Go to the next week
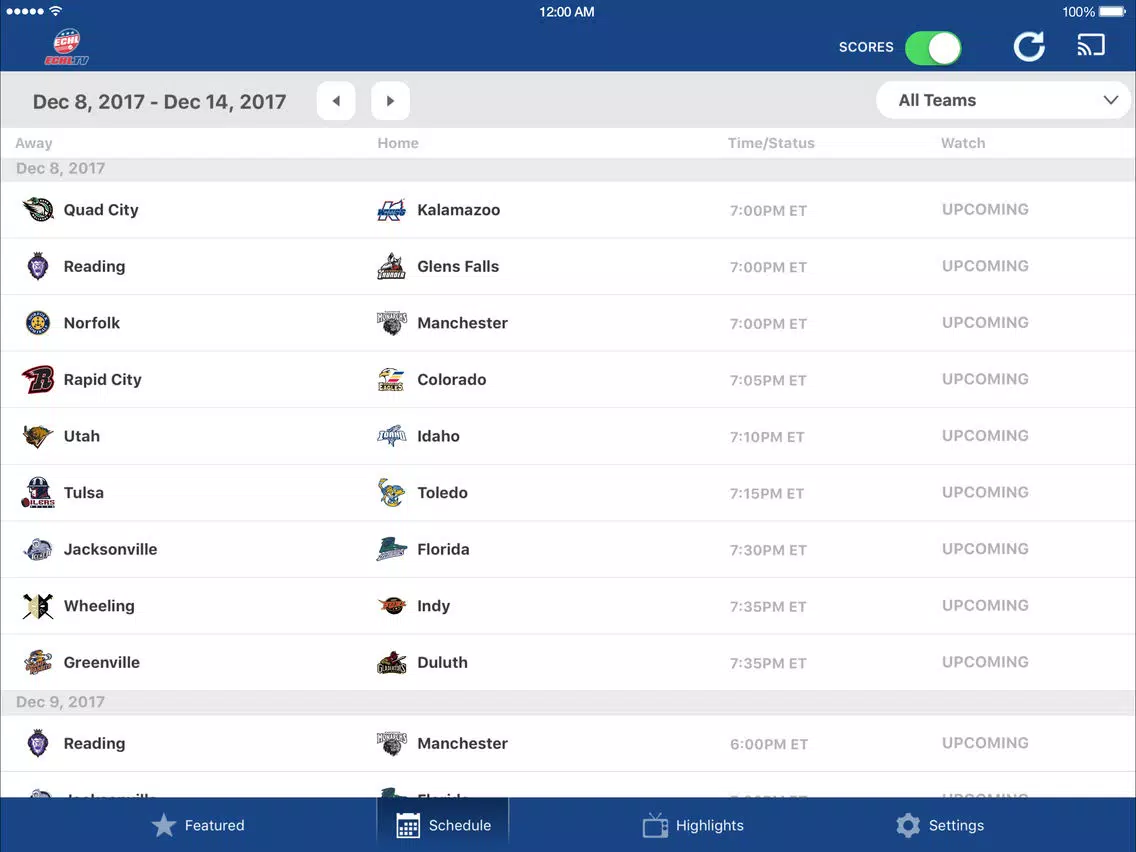Image resolution: width=1136 pixels, height=852 pixels. pos(390,101)
